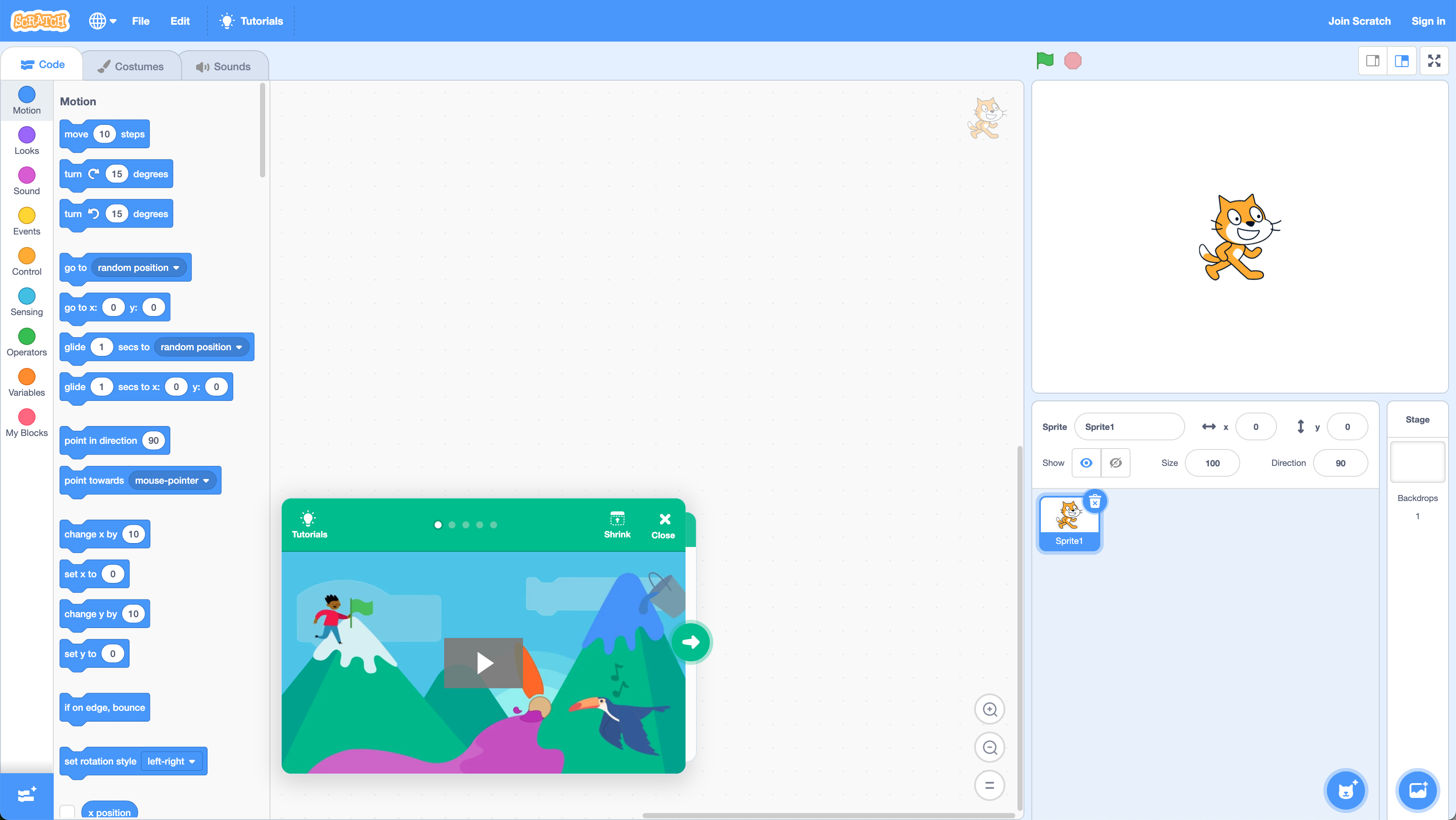Click the Join Scratch link
Viewport: 1456px width, 820px height.
1359,21
